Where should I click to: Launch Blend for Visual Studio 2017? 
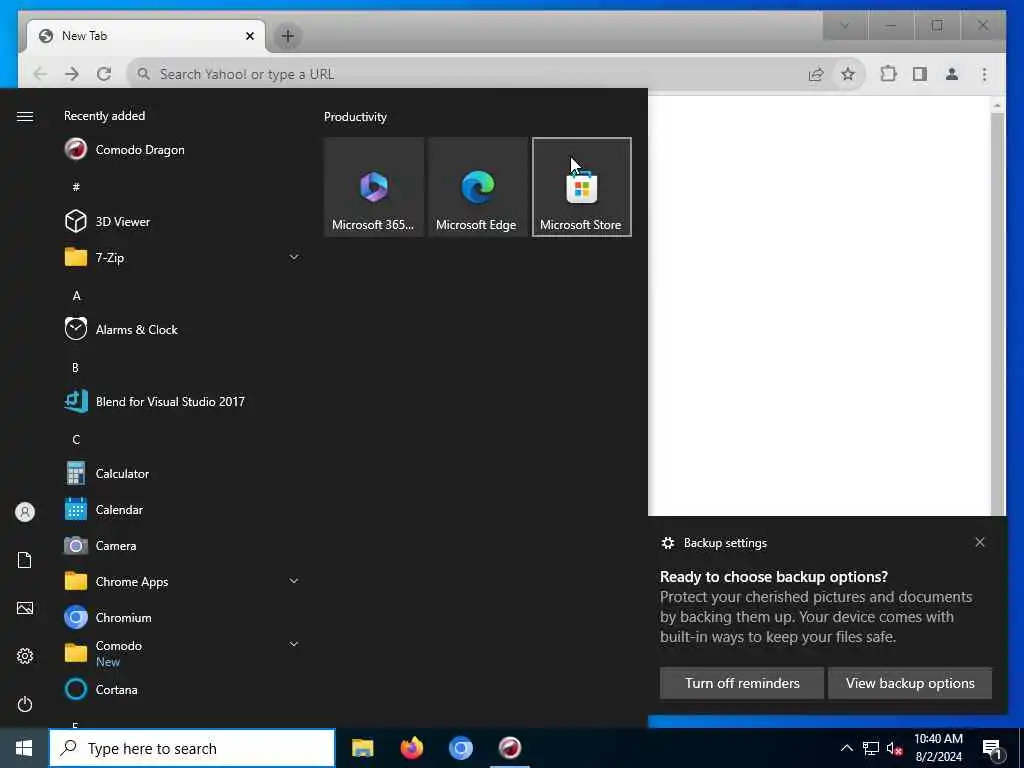pos(154,401)
